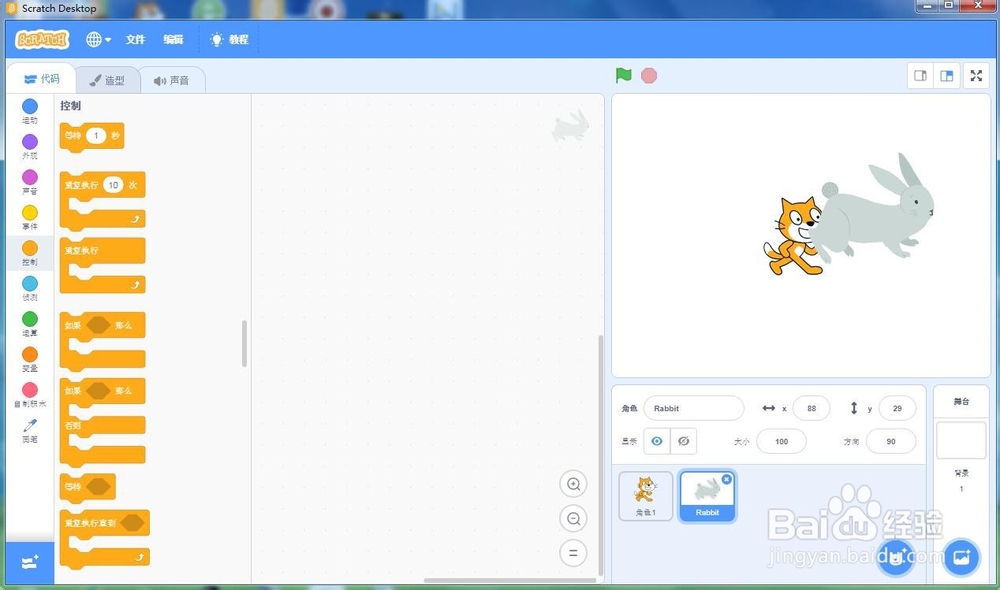Select the Operators (运算) block category
This screenshot has height=590, width=1000.
click(30, 323)
